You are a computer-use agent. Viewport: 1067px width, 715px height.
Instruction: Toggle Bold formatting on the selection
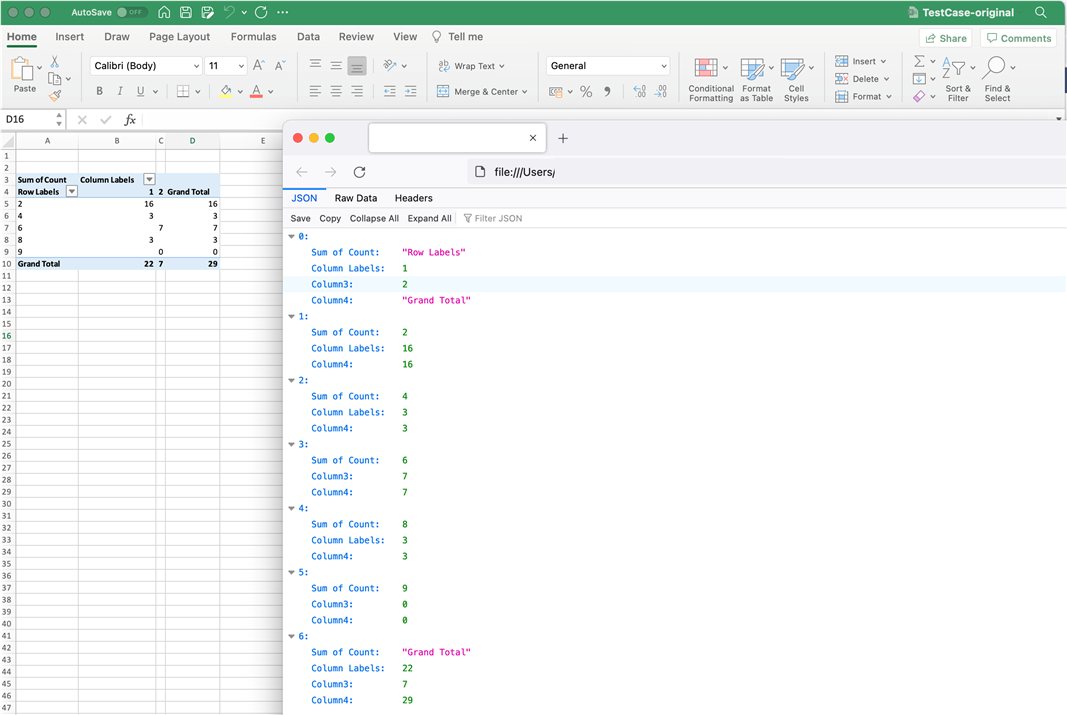tap(98, 90)
